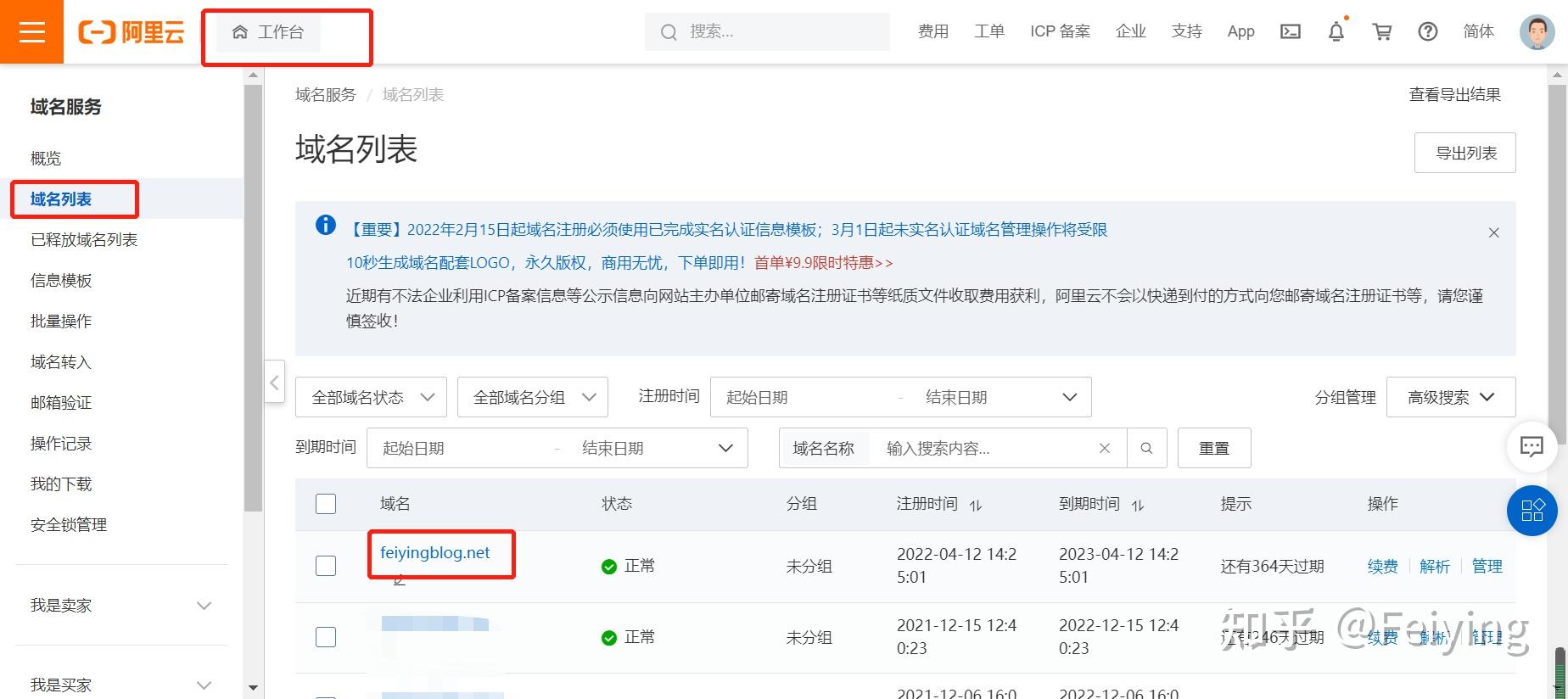The width and height of the screenshot is (1568, 699).
Task: Open the 到期时间 date range picker
Action: coord(557,448)
